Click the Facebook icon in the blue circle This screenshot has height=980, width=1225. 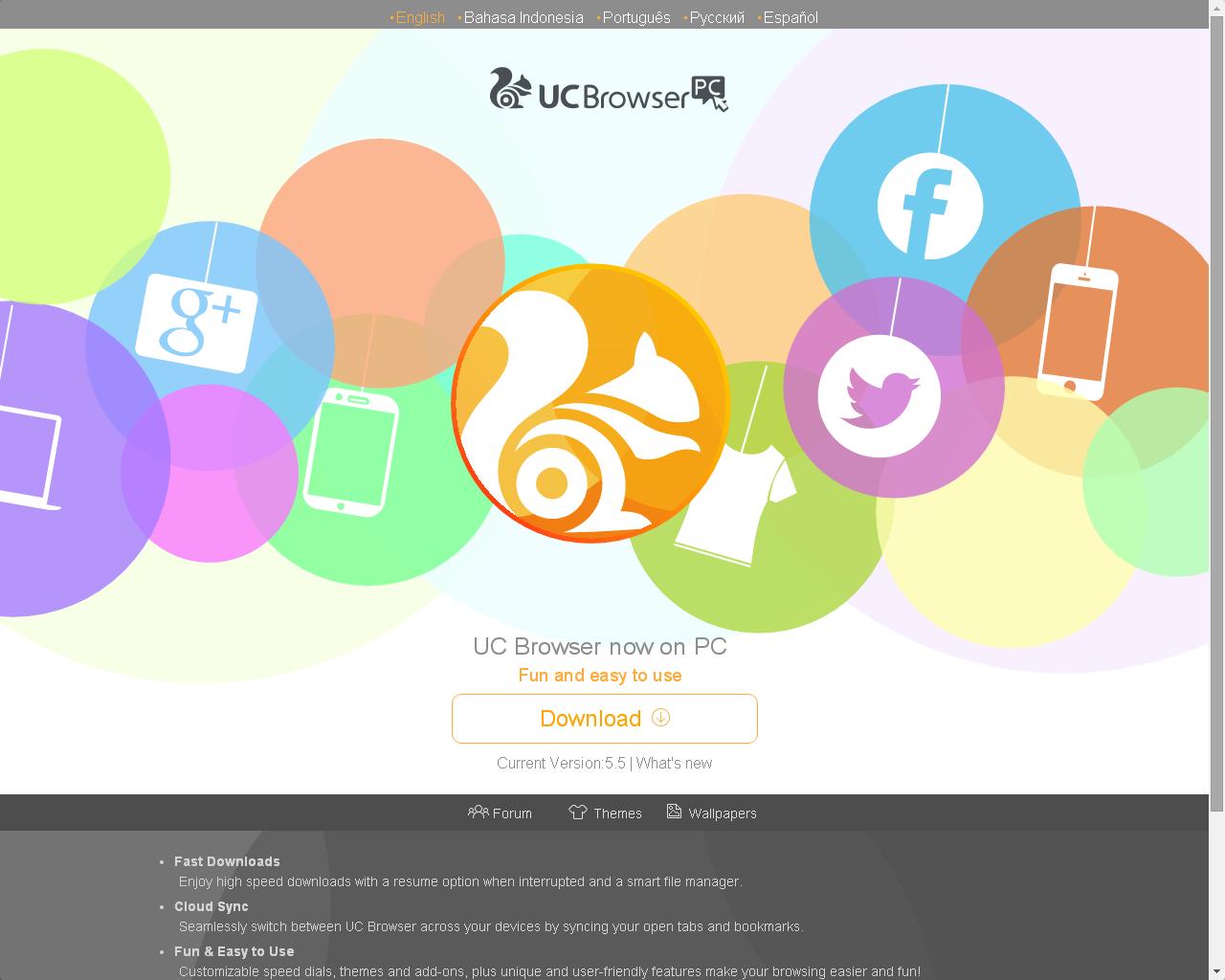pyautogui.click(x=930, y=206)
